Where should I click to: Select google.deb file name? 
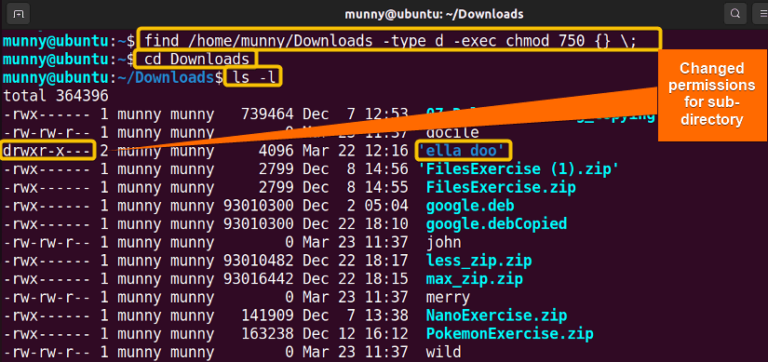pos(470,205)
